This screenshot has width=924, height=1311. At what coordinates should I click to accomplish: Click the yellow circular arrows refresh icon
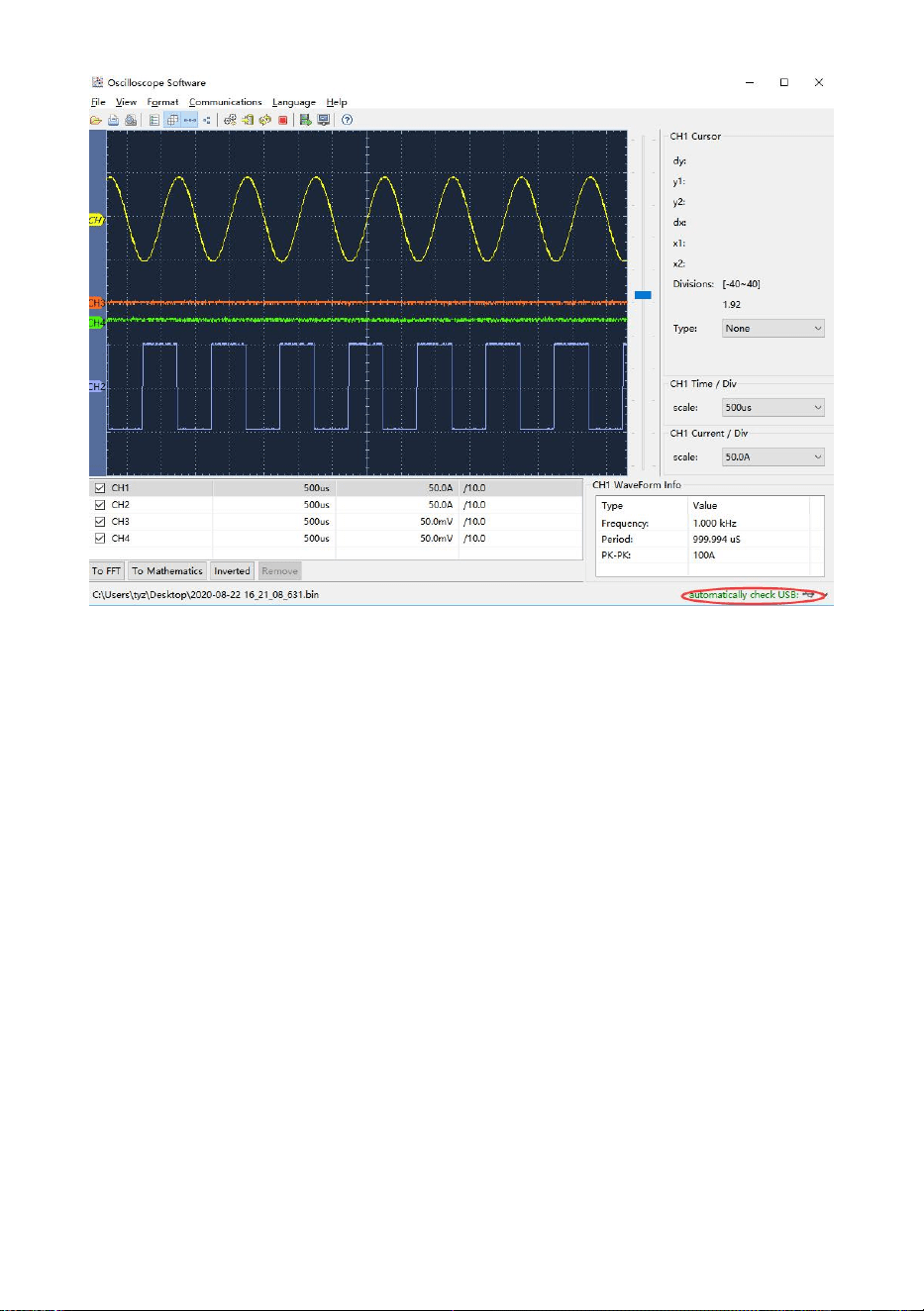coord(264,120)
